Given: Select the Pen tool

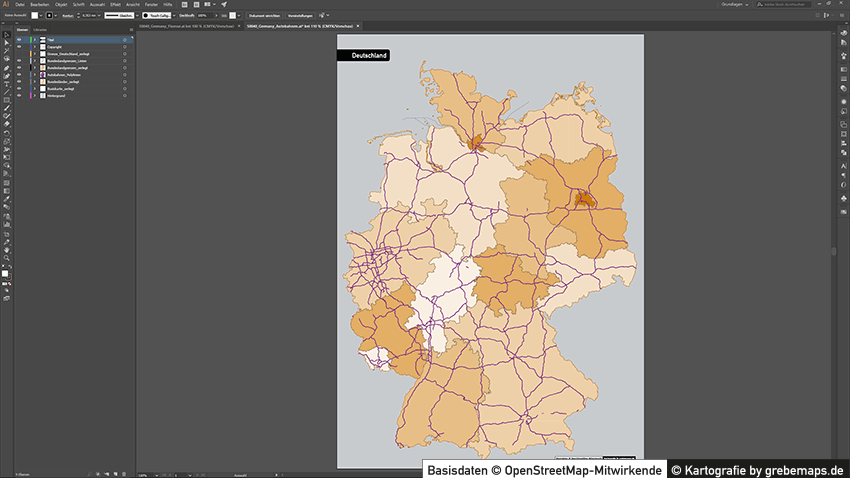Looking at the screenshot, I should point(6,67).
